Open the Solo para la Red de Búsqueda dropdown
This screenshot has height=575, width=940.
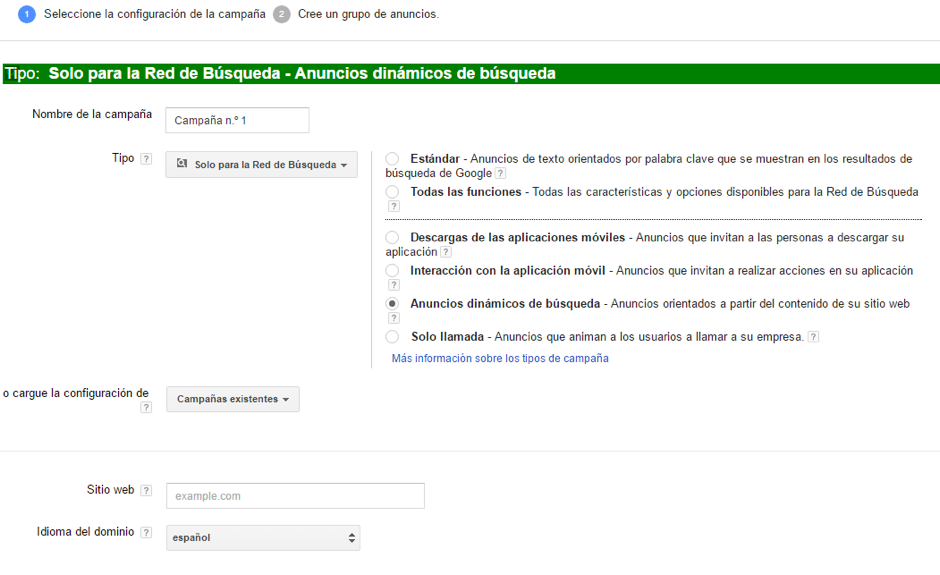point(261,165)
